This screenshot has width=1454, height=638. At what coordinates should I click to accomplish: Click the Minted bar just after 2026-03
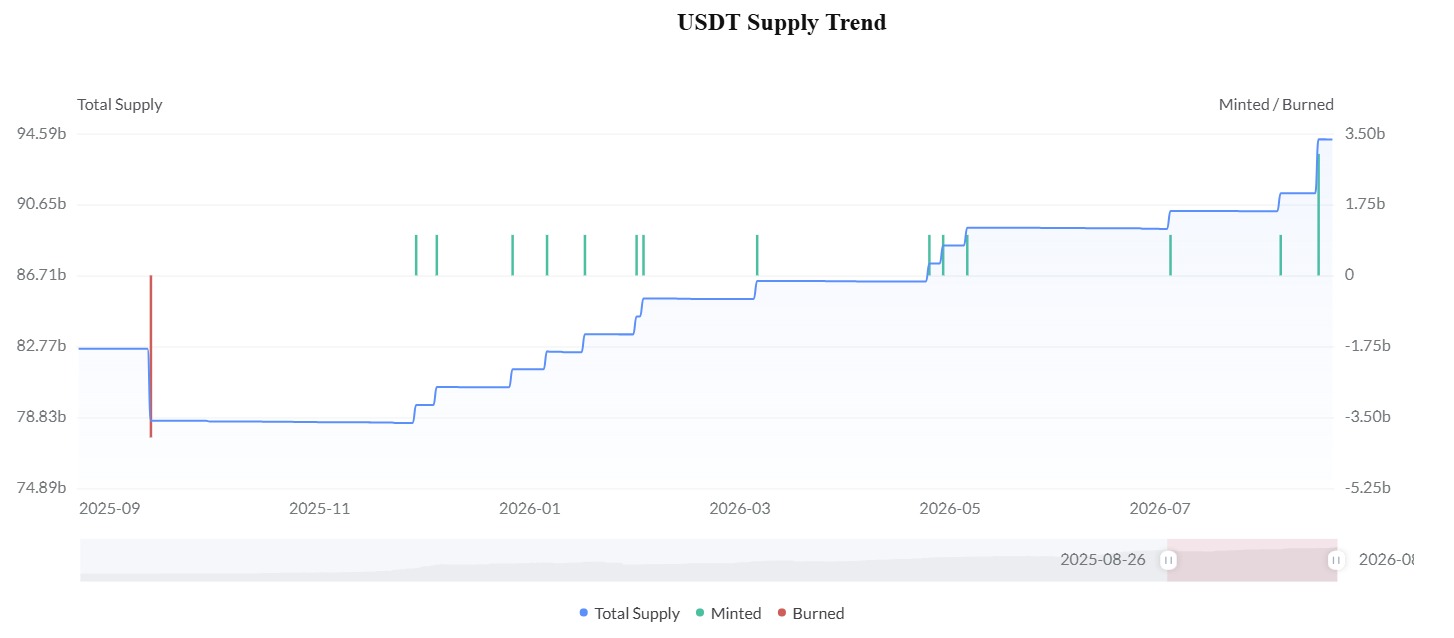757,255
